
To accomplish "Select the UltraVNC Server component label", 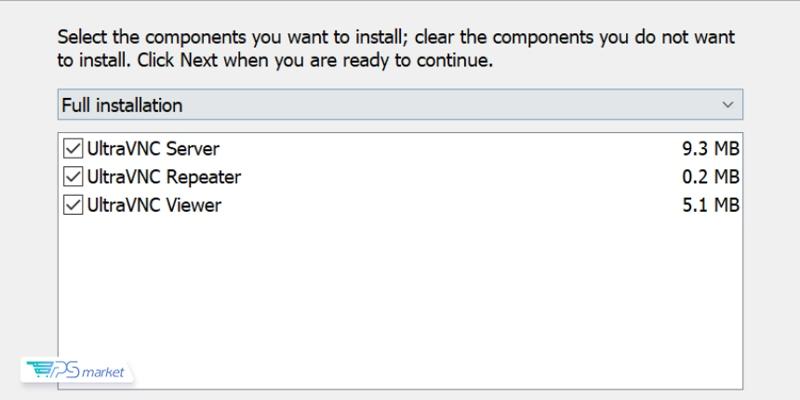I will point(153,149).
